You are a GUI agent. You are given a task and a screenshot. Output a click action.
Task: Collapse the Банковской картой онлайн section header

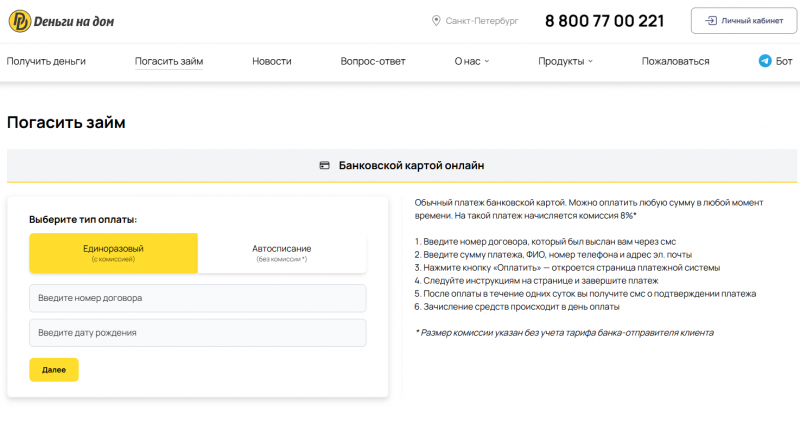click(x=402, y=165)
